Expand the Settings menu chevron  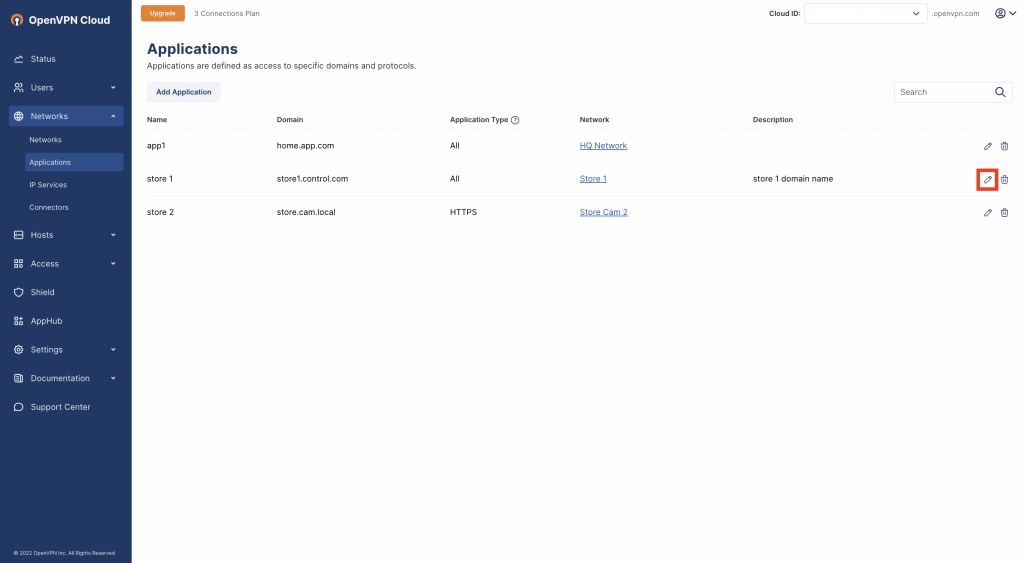(x=113, y=349)
